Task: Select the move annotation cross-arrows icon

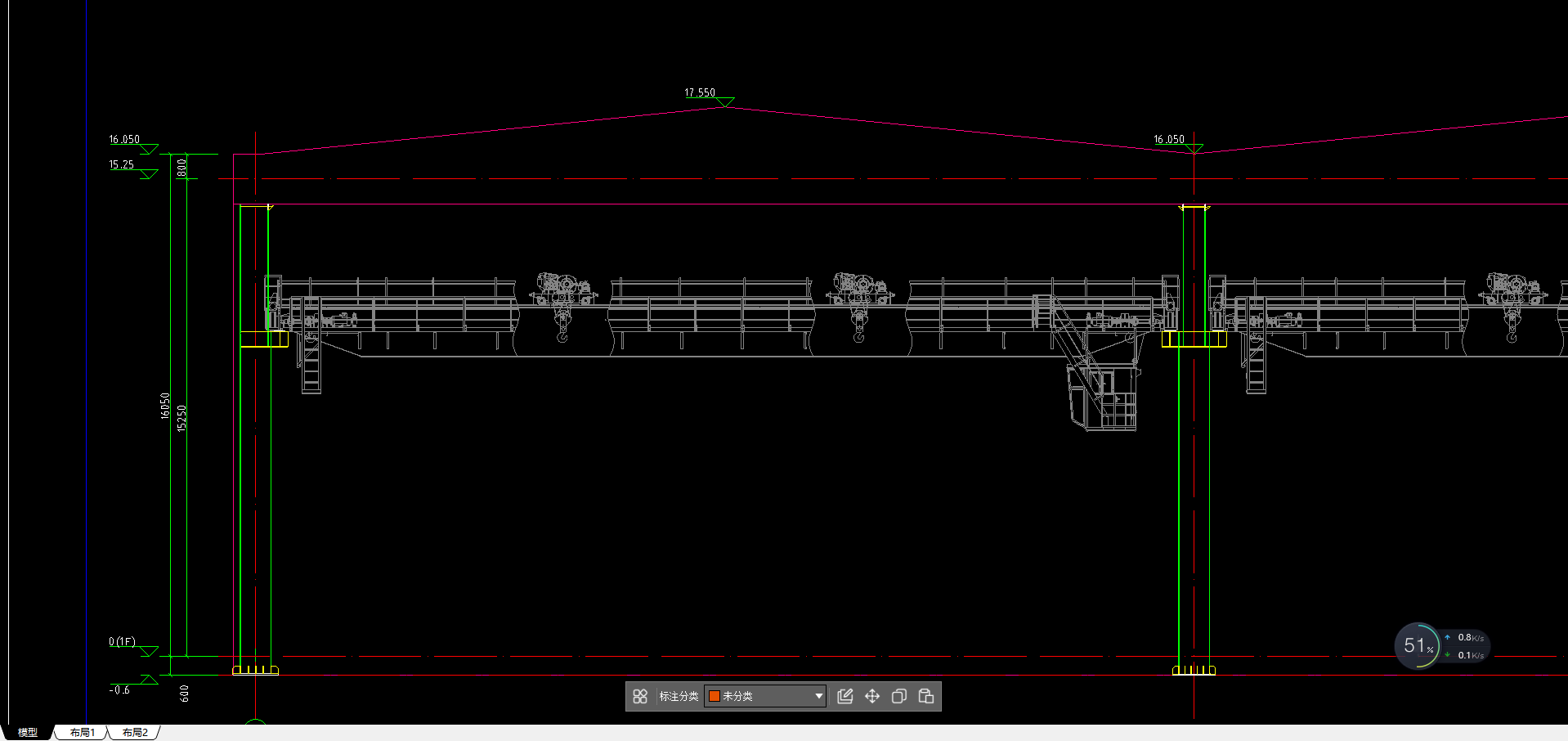Action: [872, 696]
